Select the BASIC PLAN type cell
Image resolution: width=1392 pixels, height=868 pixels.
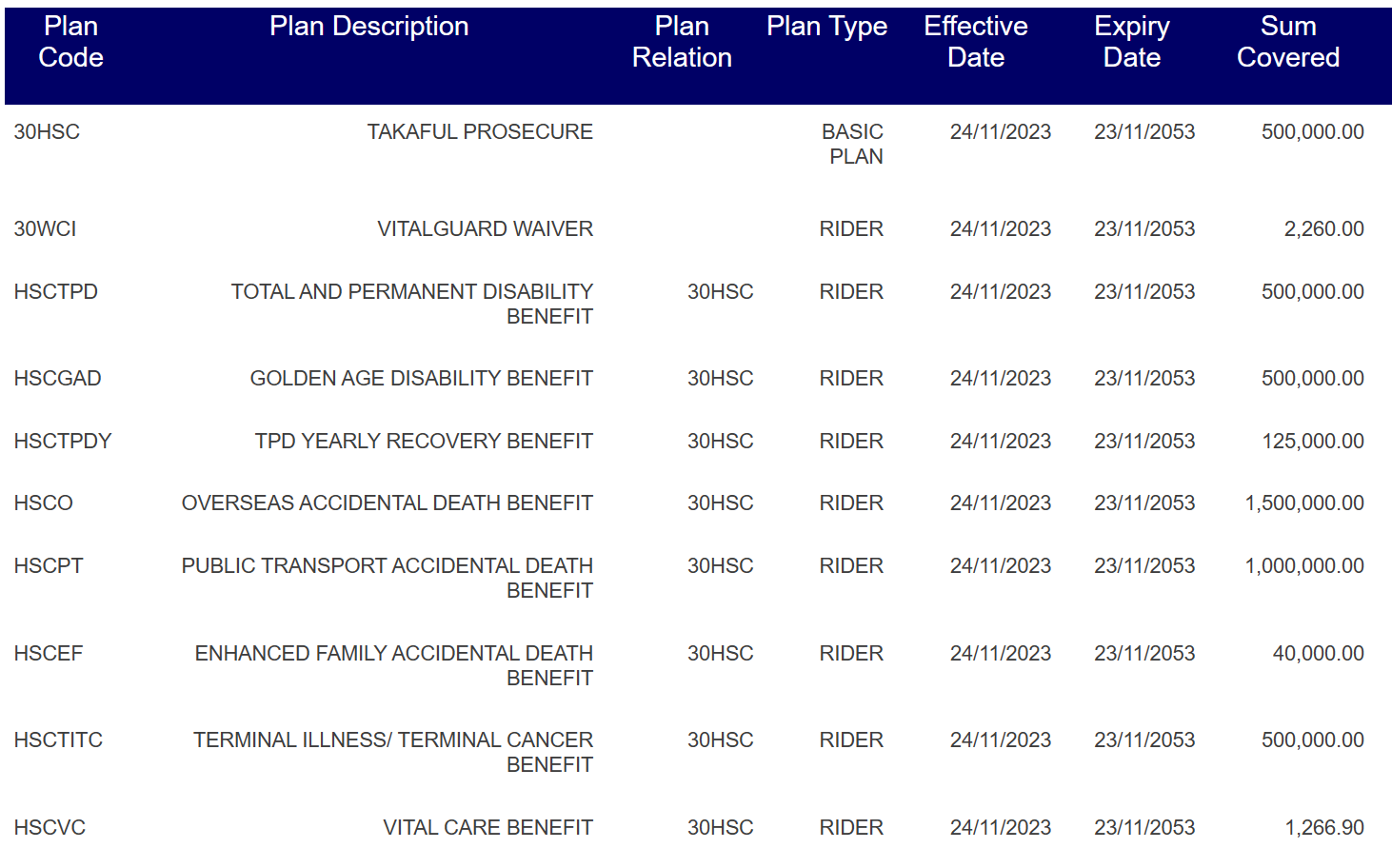[852, 145]
